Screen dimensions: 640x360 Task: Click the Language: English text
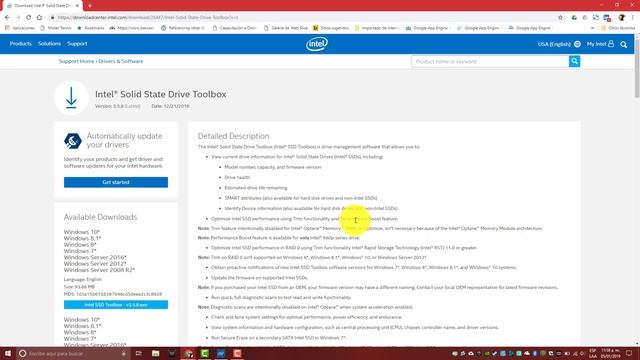coord(83,279)
